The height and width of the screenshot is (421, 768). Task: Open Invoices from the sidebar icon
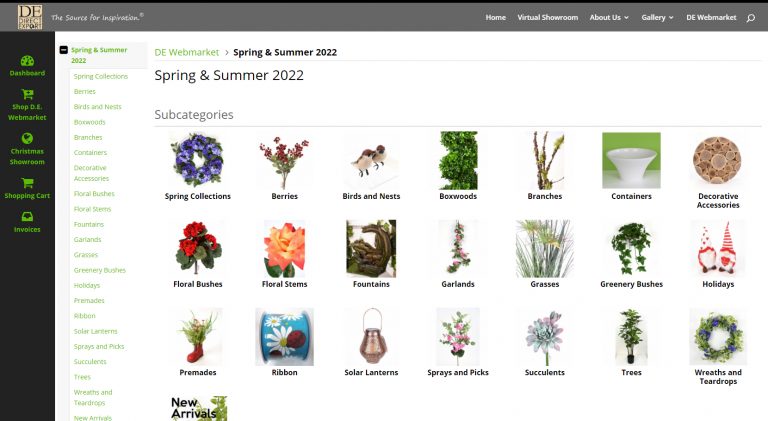click(x=27, y=217)
